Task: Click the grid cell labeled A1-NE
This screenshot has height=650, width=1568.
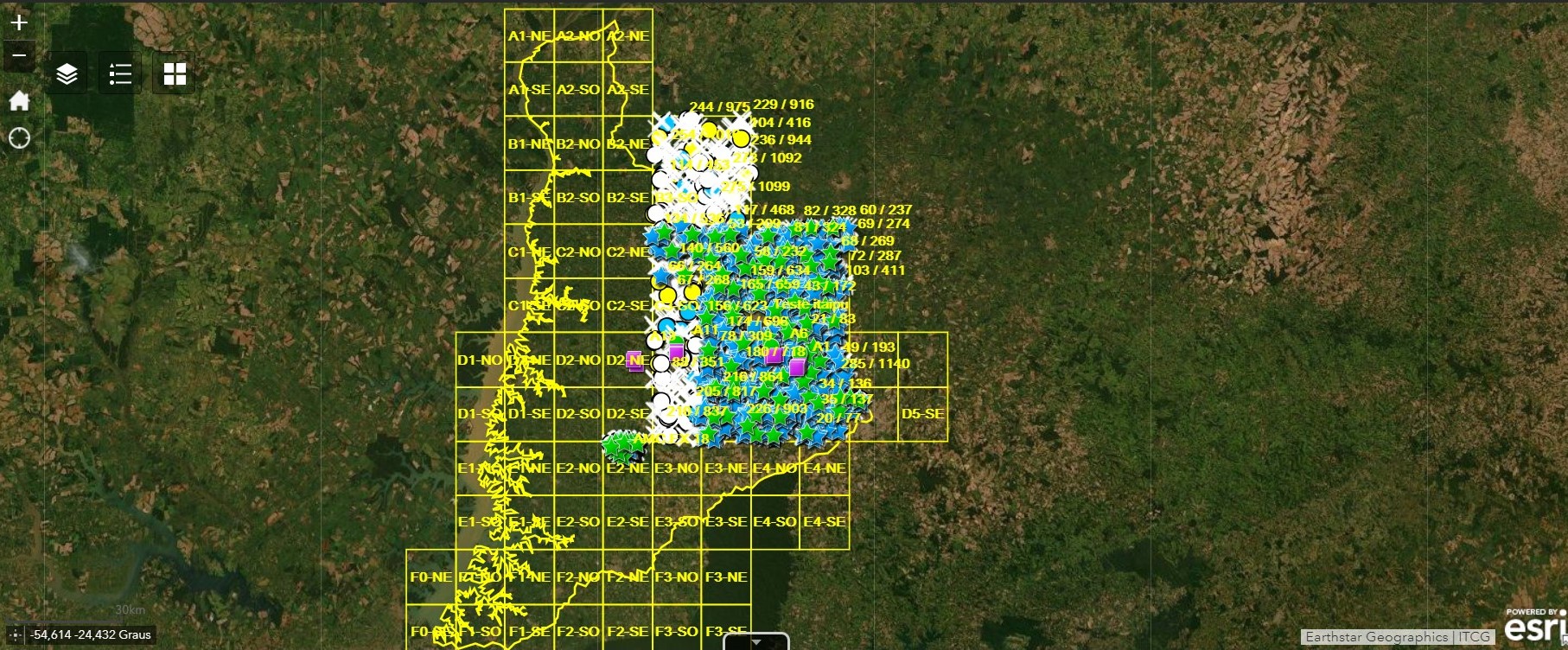Action: click(x=529, y=35)
